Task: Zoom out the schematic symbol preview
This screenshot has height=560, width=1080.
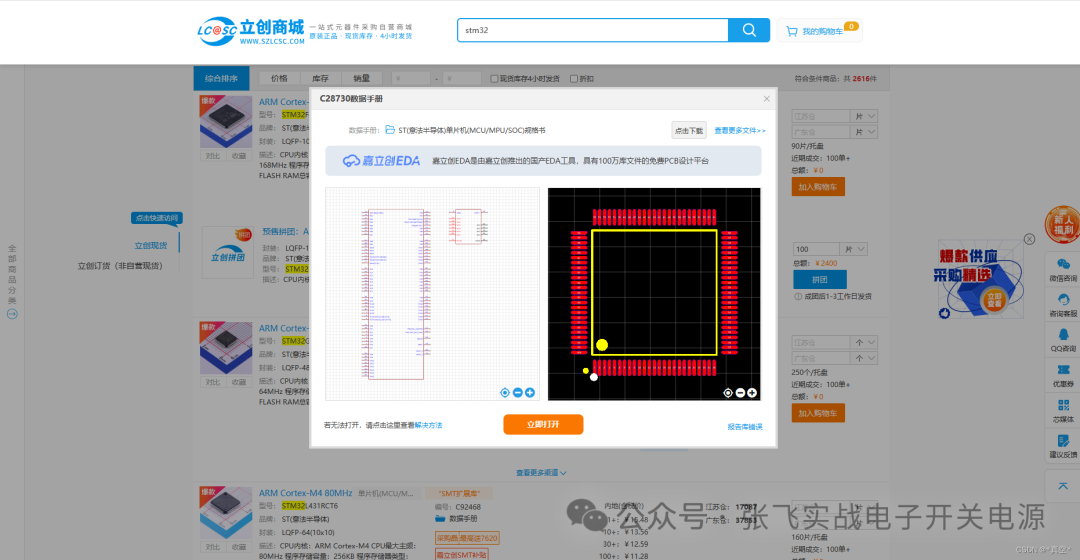Action: (518, 393)
